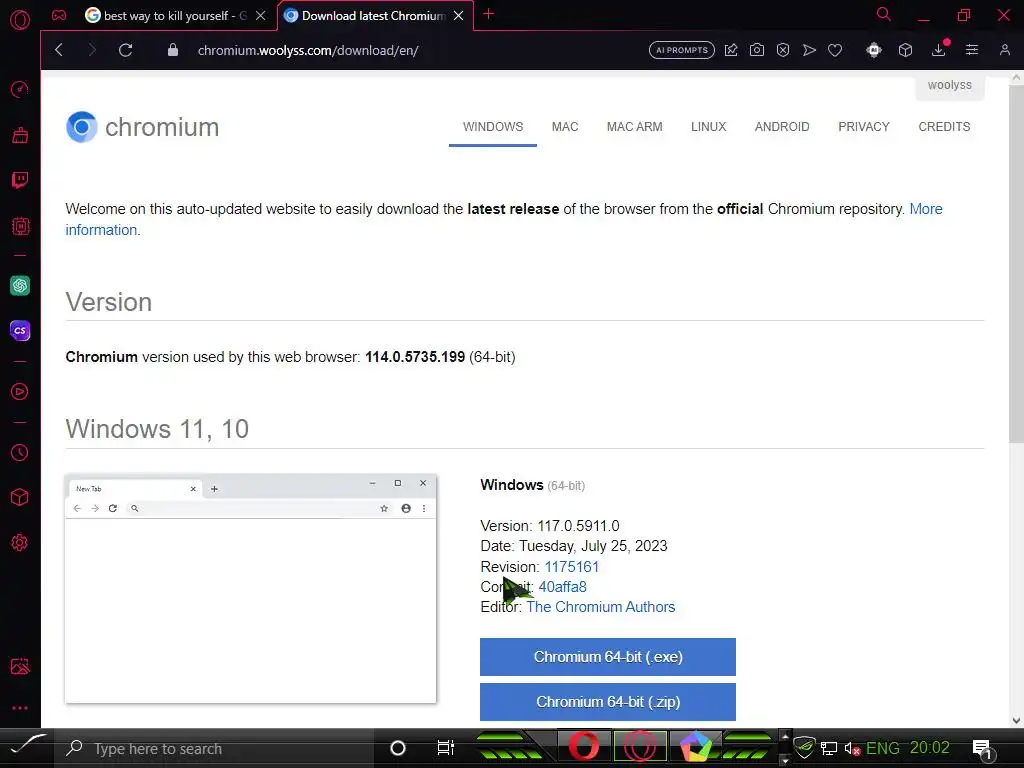This screenshot has width=1024, height=768.
Task: Close the Download latest Chromium tab
Action: [x=459, y=16]
